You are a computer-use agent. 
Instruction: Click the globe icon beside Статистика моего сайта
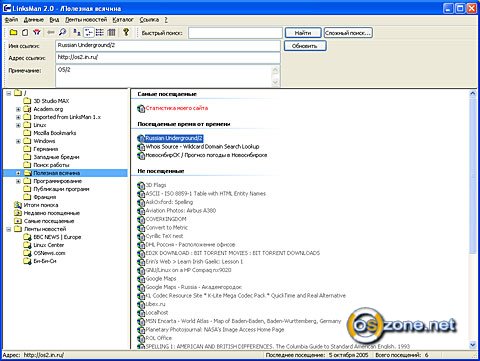141,108
